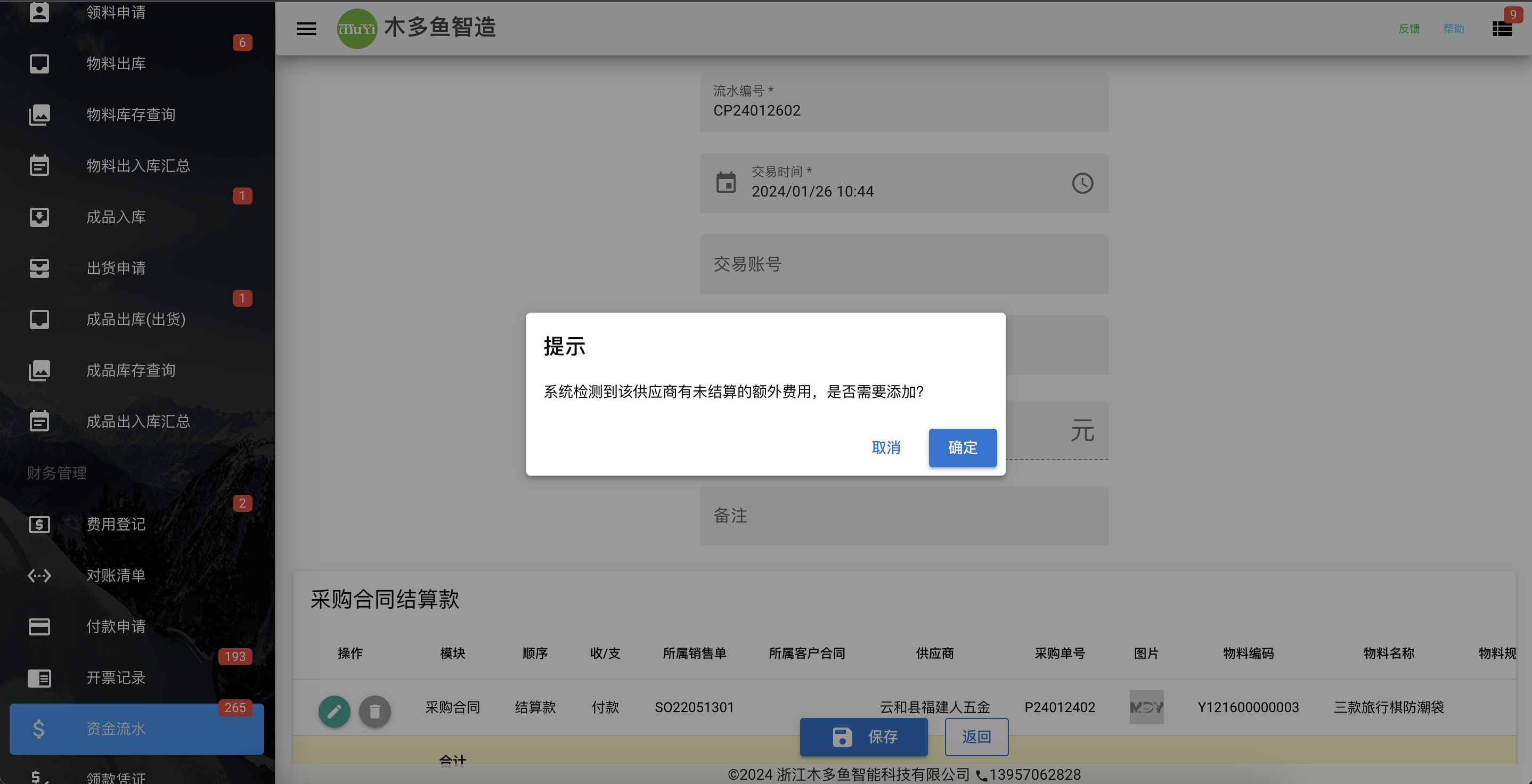Confirm the dialog with 确定 button
The height and width of the screenshot is (784, 1532).
[x=962, y=447]
